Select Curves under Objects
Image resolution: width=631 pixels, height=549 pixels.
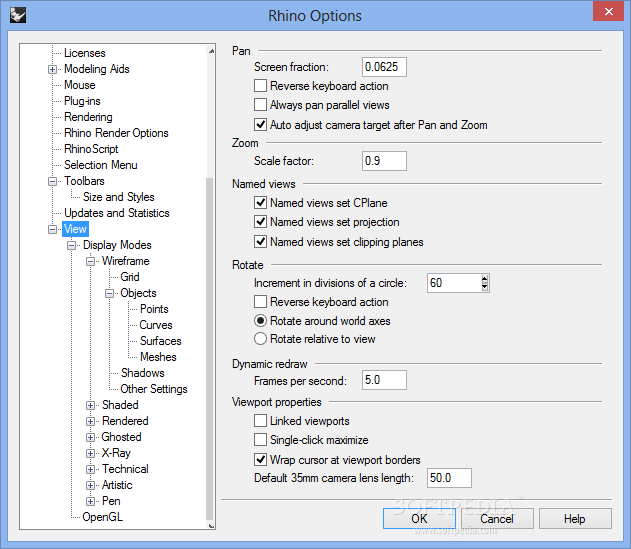pyautogui.click(x=156, y=325)
